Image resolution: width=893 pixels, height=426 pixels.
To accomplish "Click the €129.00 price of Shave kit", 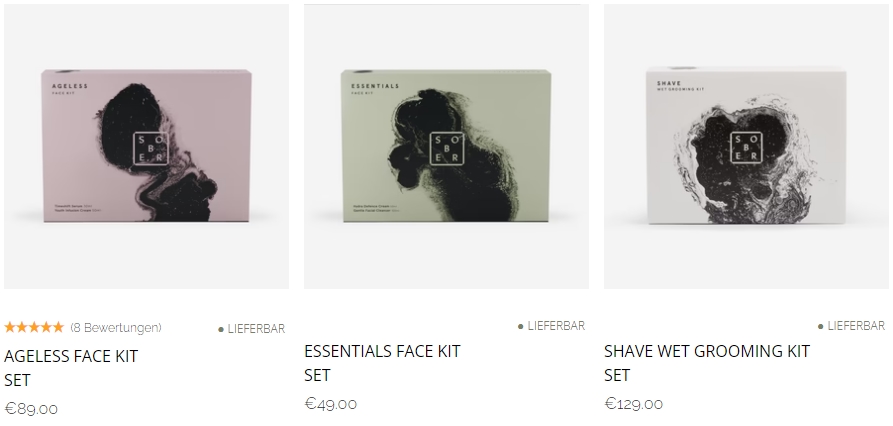I will tap(633, 404).
